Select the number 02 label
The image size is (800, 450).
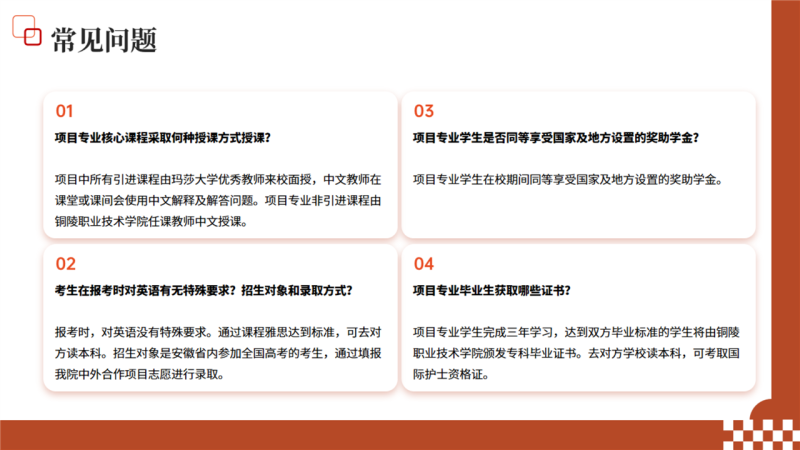[65, 264]
